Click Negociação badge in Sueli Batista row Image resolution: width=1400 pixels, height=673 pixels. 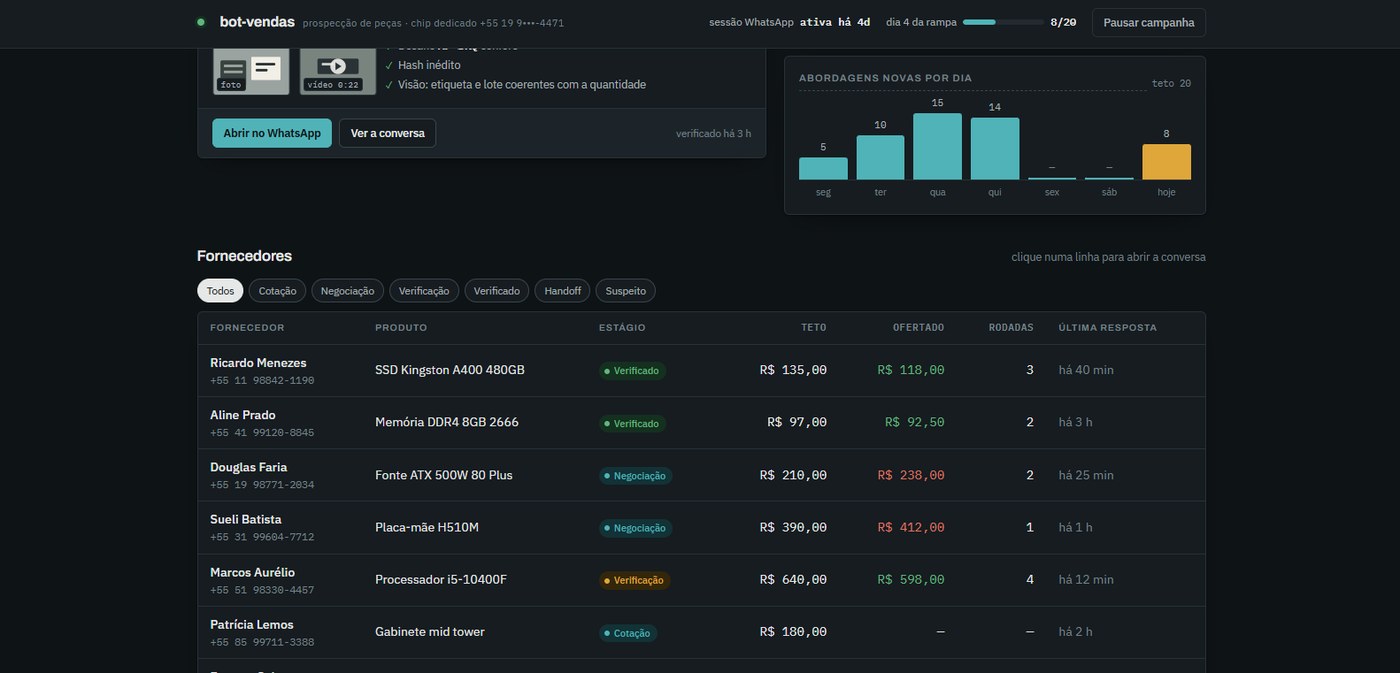point(635,528)
